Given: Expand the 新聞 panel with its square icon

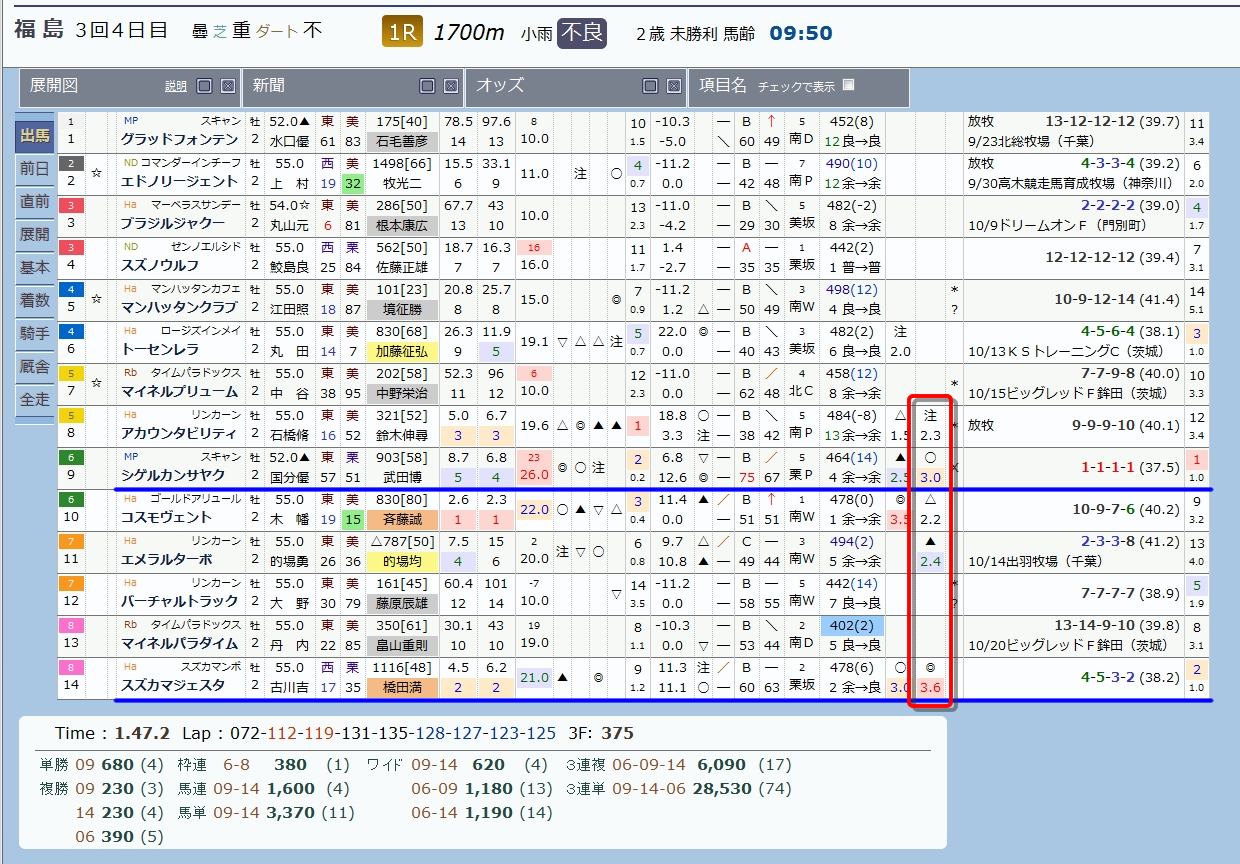Looking at the screenshot, I should click(427, 86).
